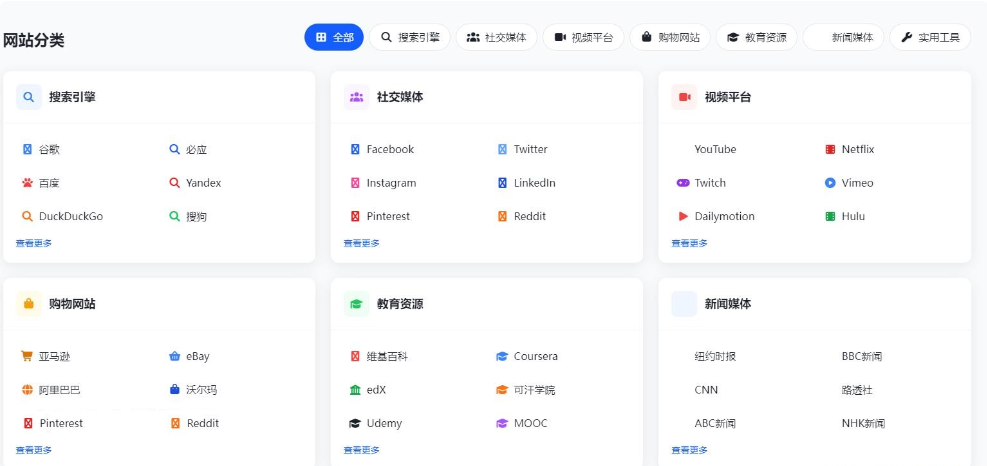This screenshot has height=466, width=987.
Task: Open the Netflix link
Action: pos(857,149)
